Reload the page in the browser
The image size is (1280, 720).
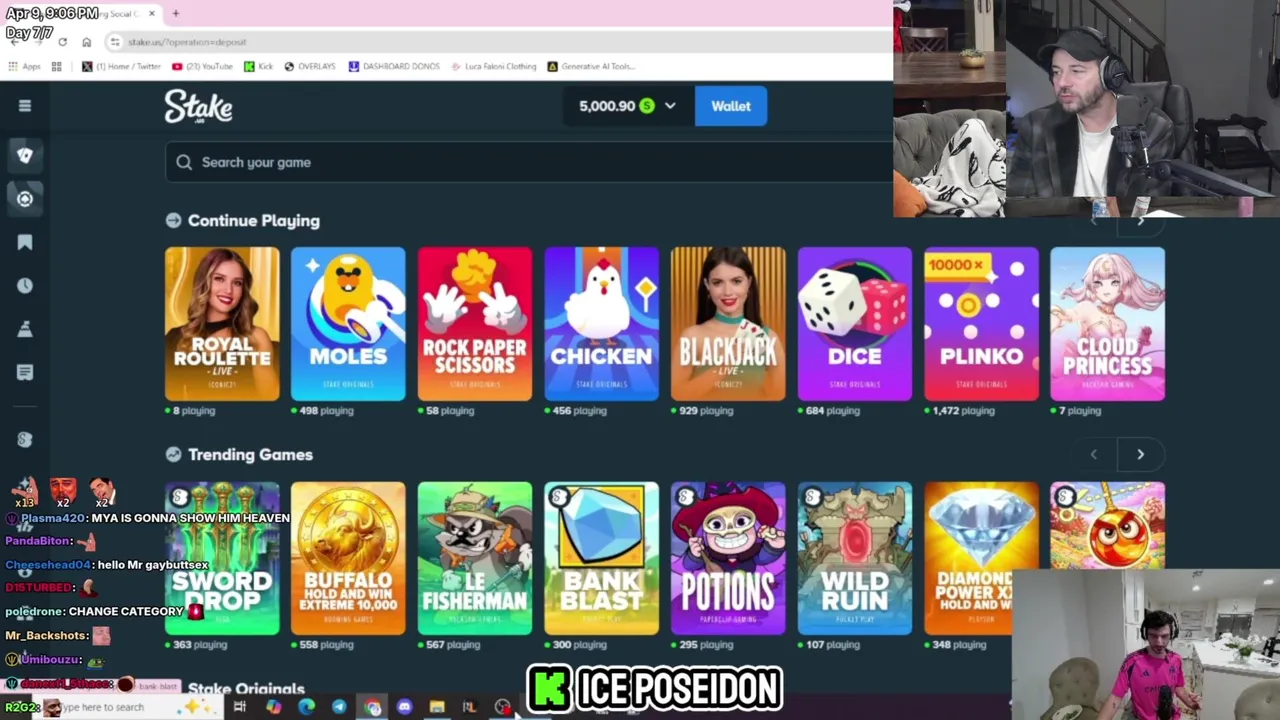[x=62, y=42]
